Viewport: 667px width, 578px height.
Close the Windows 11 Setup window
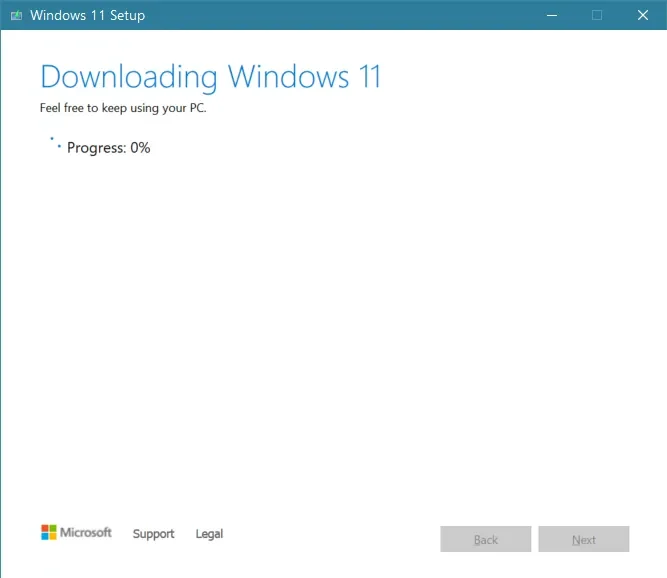tap(643, 15)
